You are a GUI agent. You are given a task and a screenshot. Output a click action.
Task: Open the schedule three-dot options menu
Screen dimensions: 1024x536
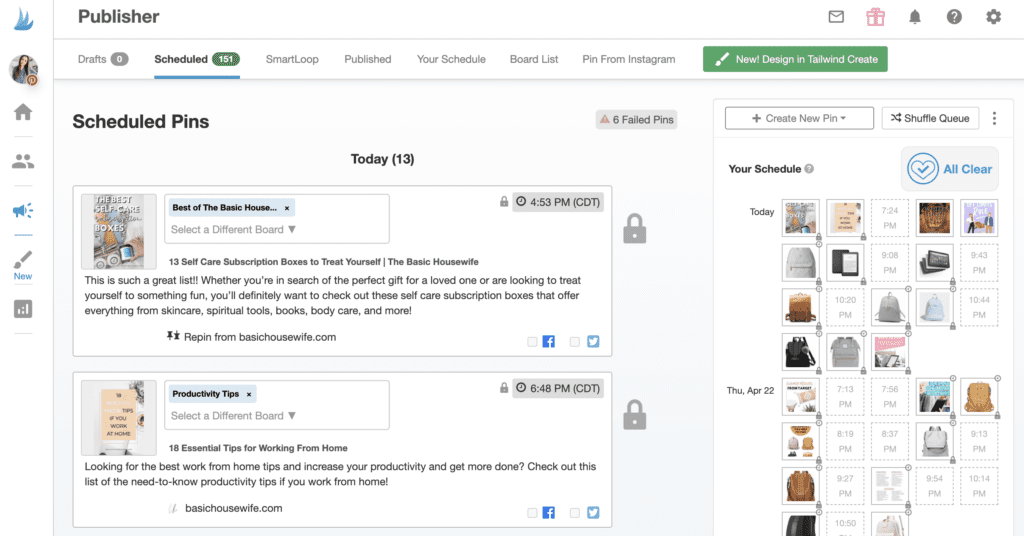[994, 118]
